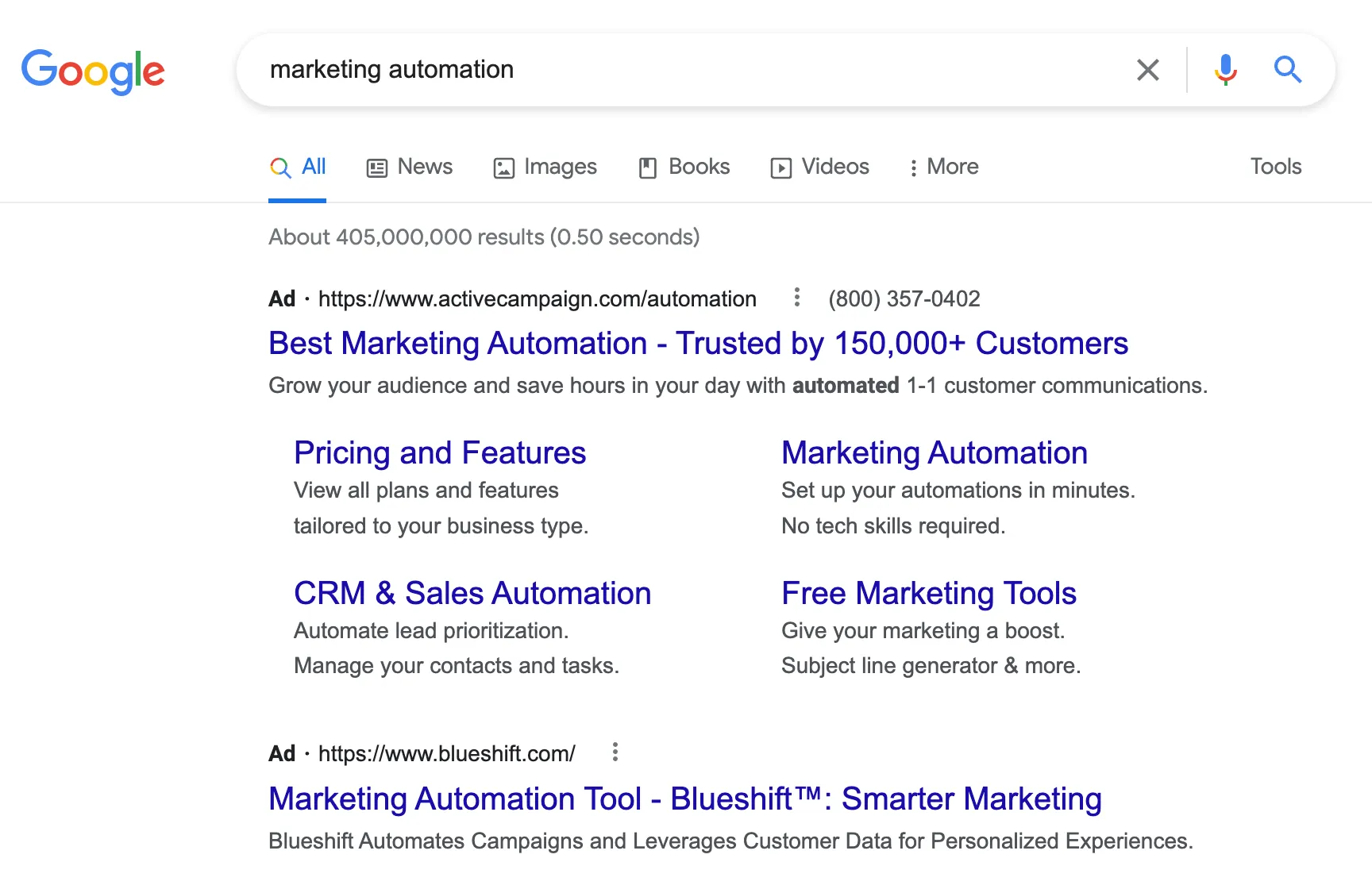
Task: Open the three-dot menu beside the ActiveCampaign ad
Action: click(797, 298)
